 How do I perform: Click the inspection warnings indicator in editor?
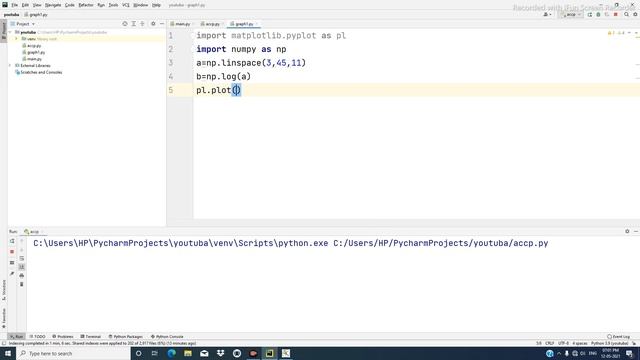(x=616, y=33)
